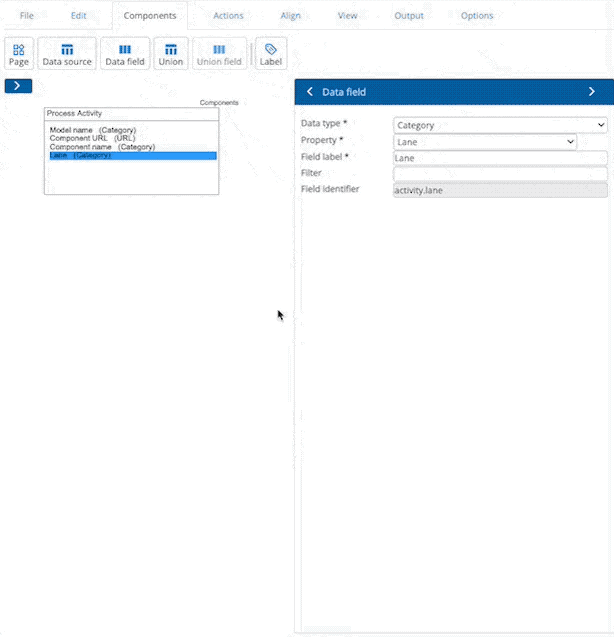Image resolution: width=614 pixels, height=637 pixels.
Task: Open the Align tab
Action: (x=290, y=16)
